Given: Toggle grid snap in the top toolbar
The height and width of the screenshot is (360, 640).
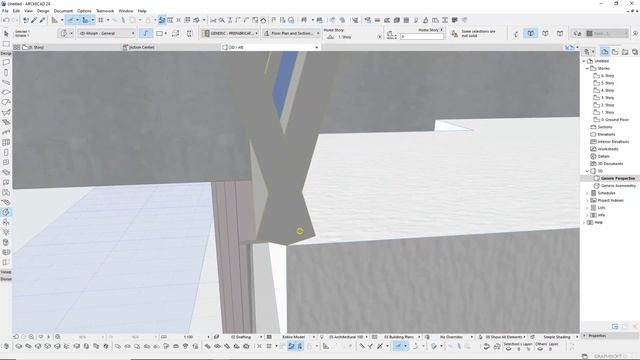Looking at the screenshot, I should click(x=101, y=20).
